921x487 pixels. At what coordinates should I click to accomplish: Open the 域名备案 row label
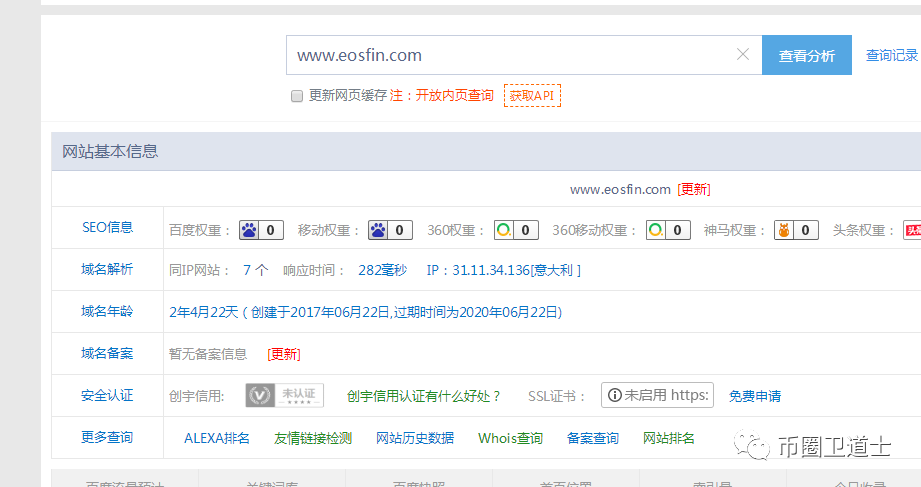click(107, 353)
